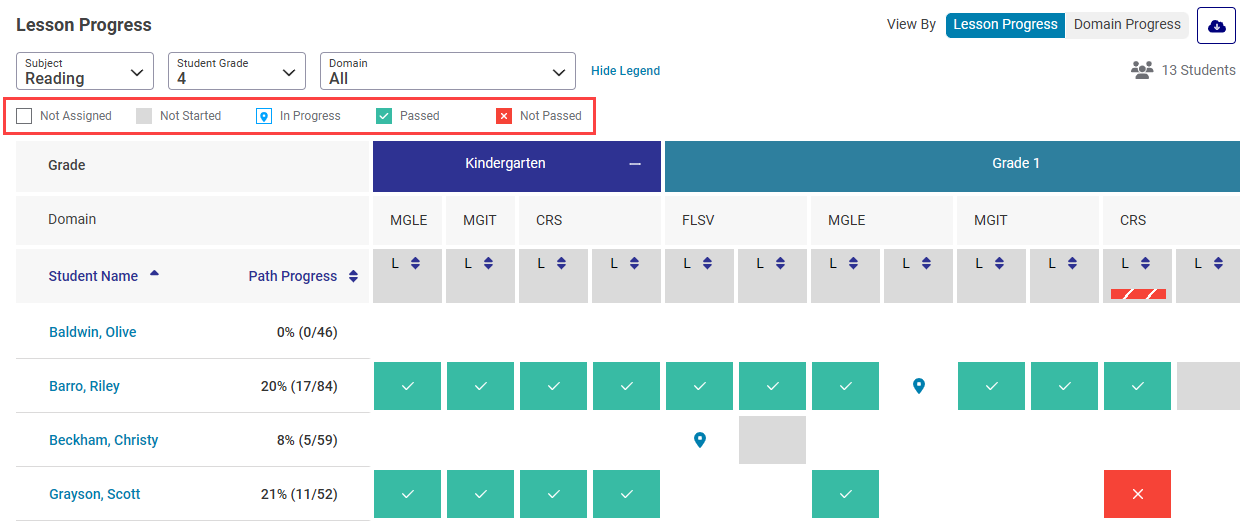The image size is (1246, 522).
Task: Click the Hide Legend link
Action: 625,71
